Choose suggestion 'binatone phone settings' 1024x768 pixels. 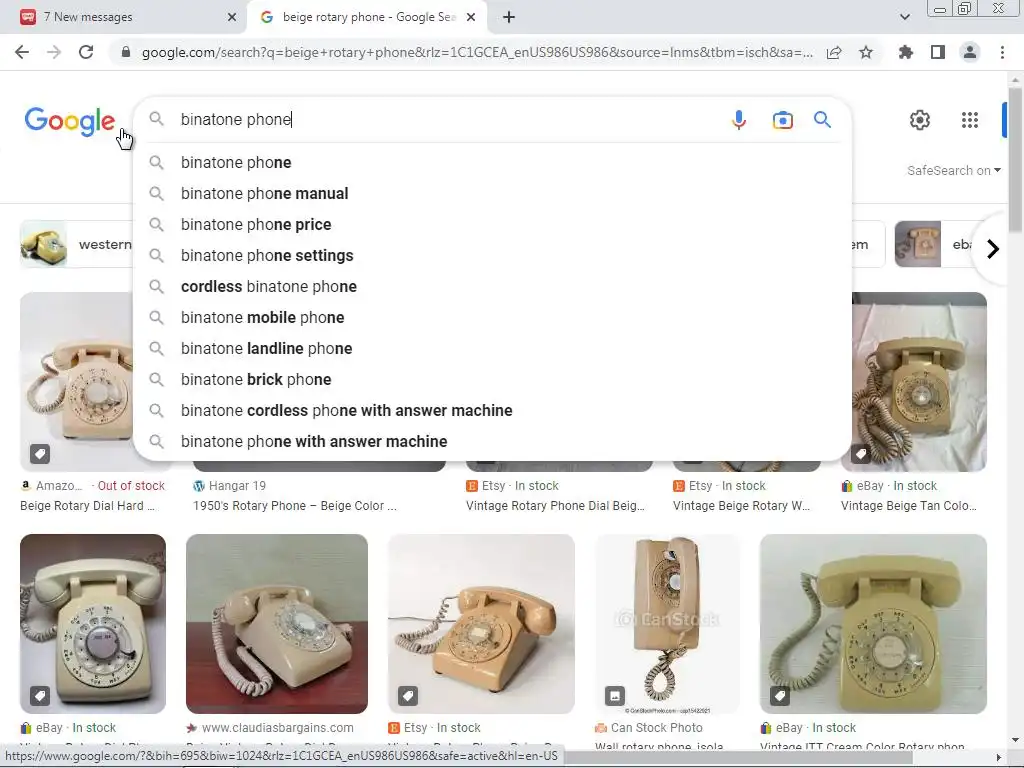coord(492,255)
